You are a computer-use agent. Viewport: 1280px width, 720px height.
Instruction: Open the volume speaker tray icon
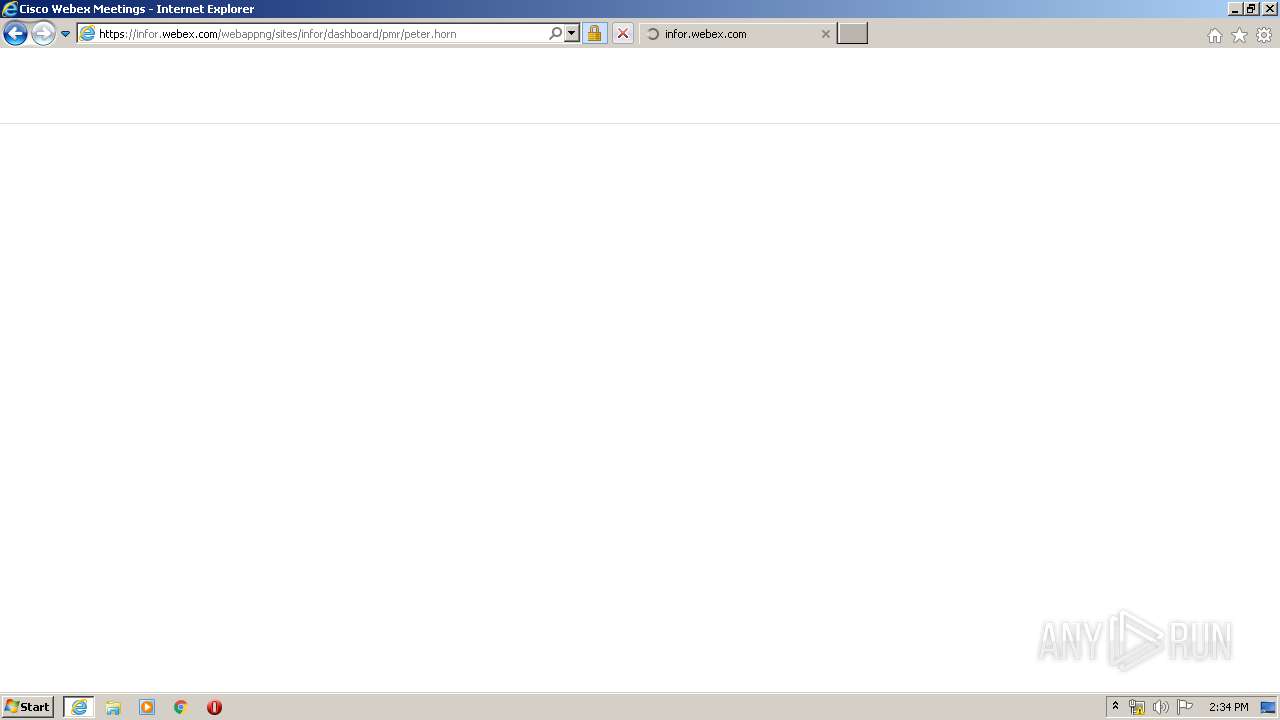coord(1160,707)
